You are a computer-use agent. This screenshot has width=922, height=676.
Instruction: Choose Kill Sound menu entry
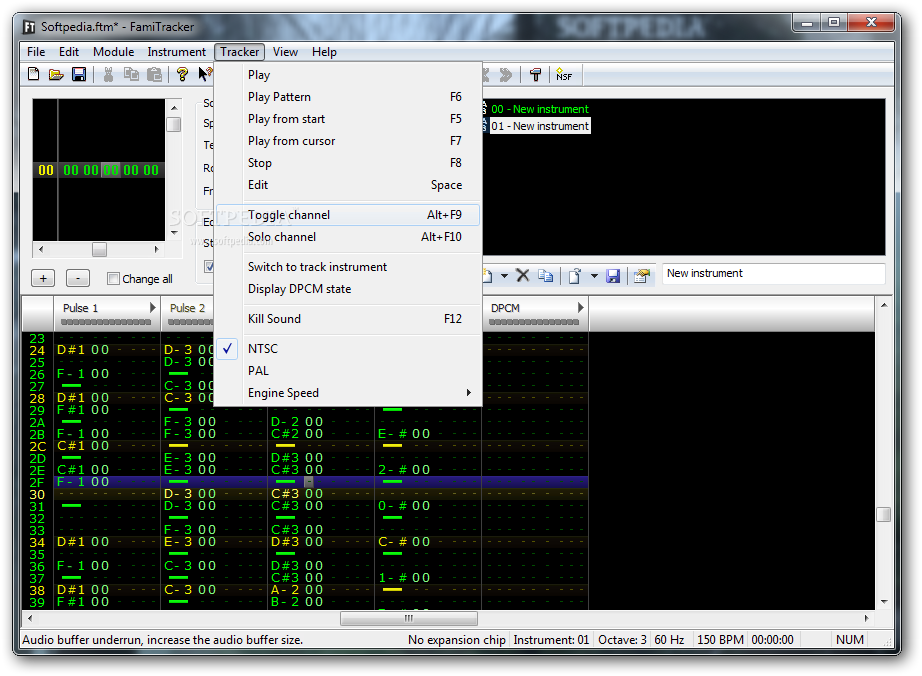pyautogui.click(x=348, y=319)
